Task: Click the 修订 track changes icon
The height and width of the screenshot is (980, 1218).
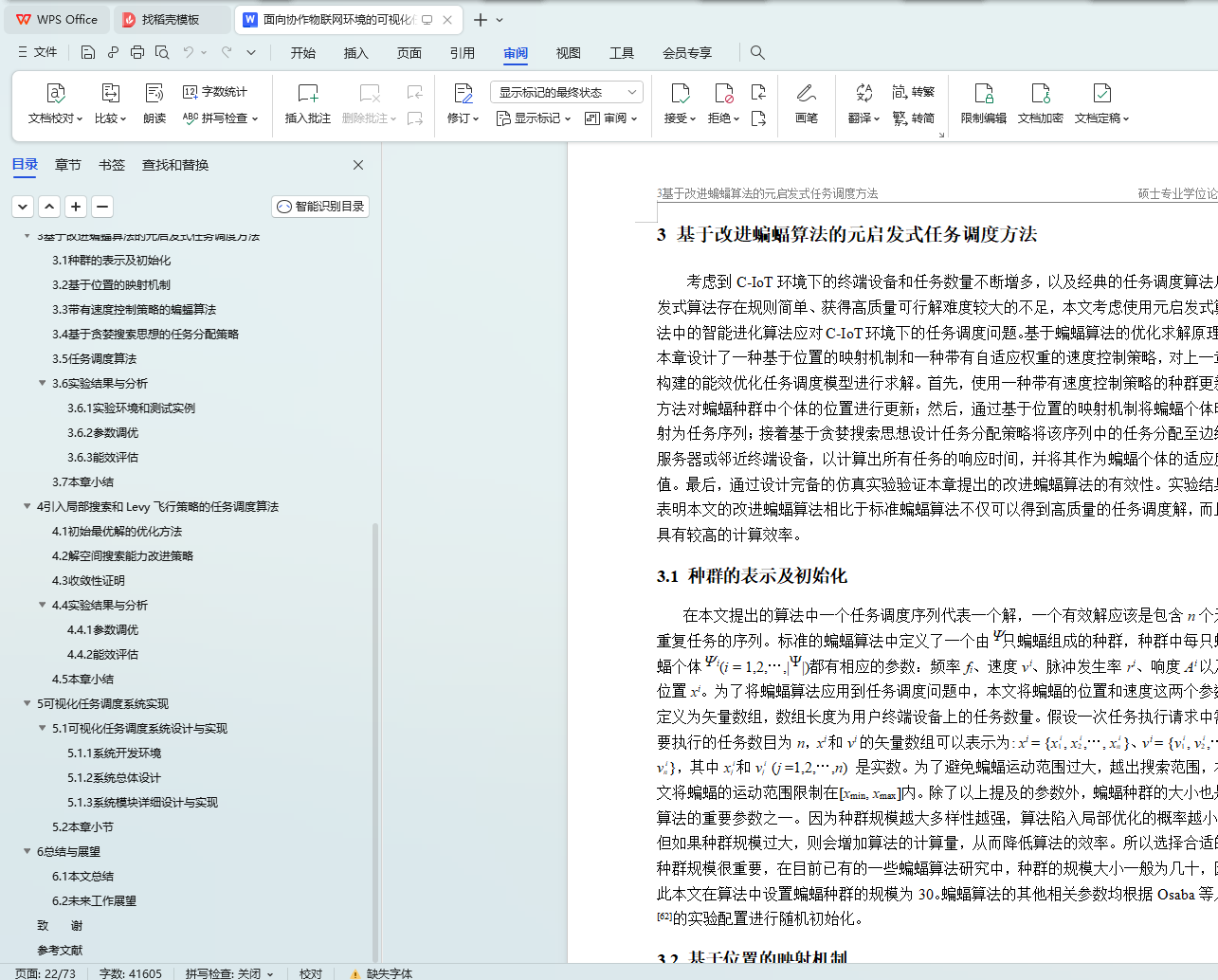Action: click(464, 93)
